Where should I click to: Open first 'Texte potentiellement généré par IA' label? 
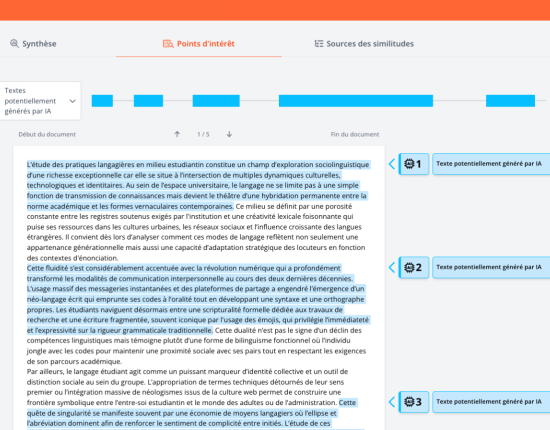point(491,164)
